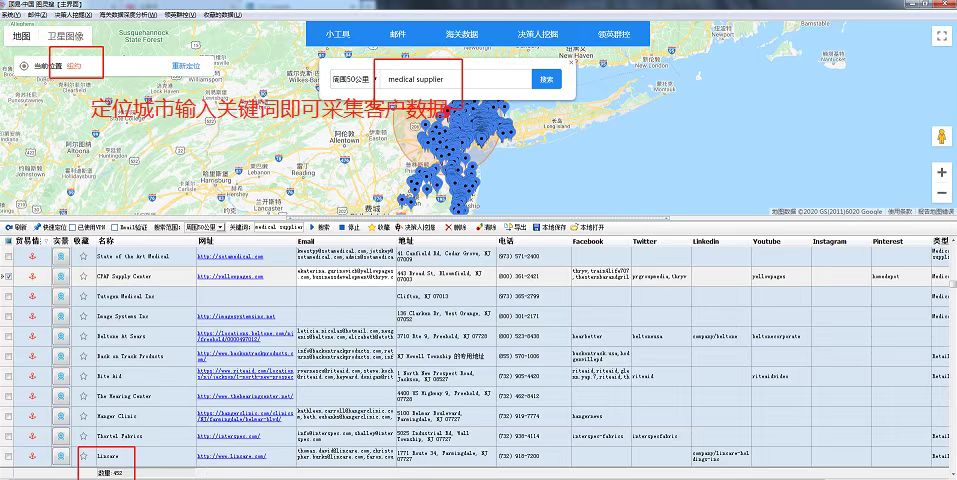Open the 海关数据深度分析 menu
This screenshot has width=957, height=480.
coord(127,15)
